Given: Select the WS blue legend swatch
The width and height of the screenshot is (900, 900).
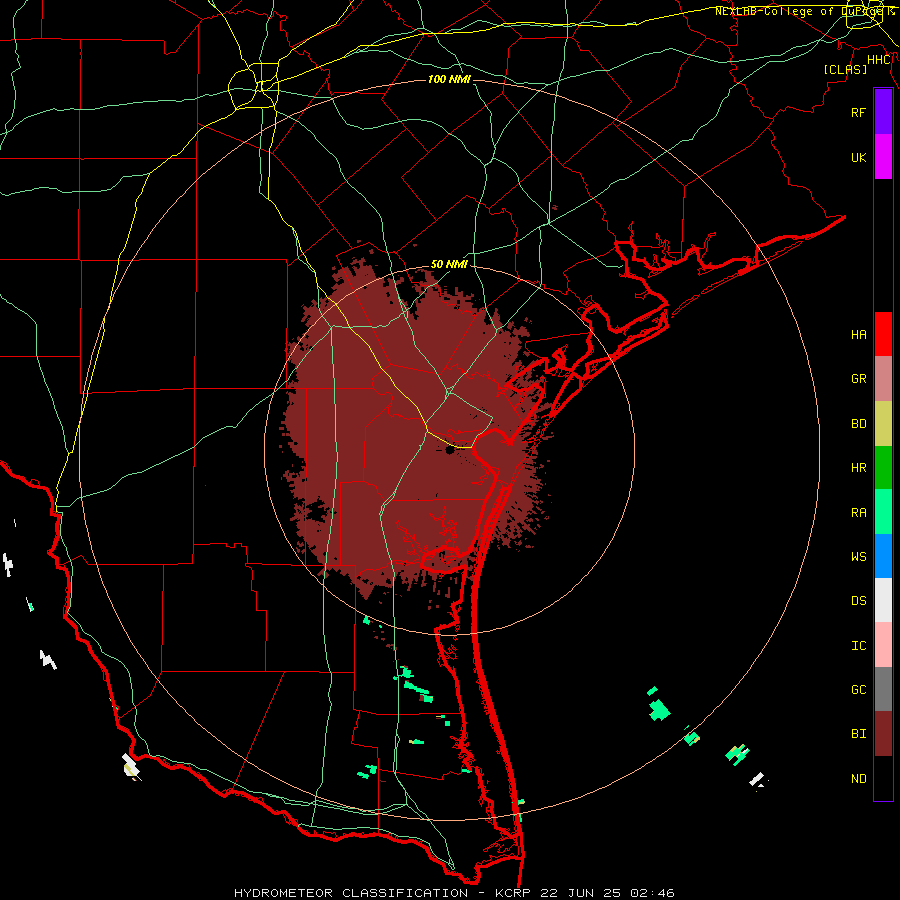Looking at the screenshot, I should coord(883,556).
